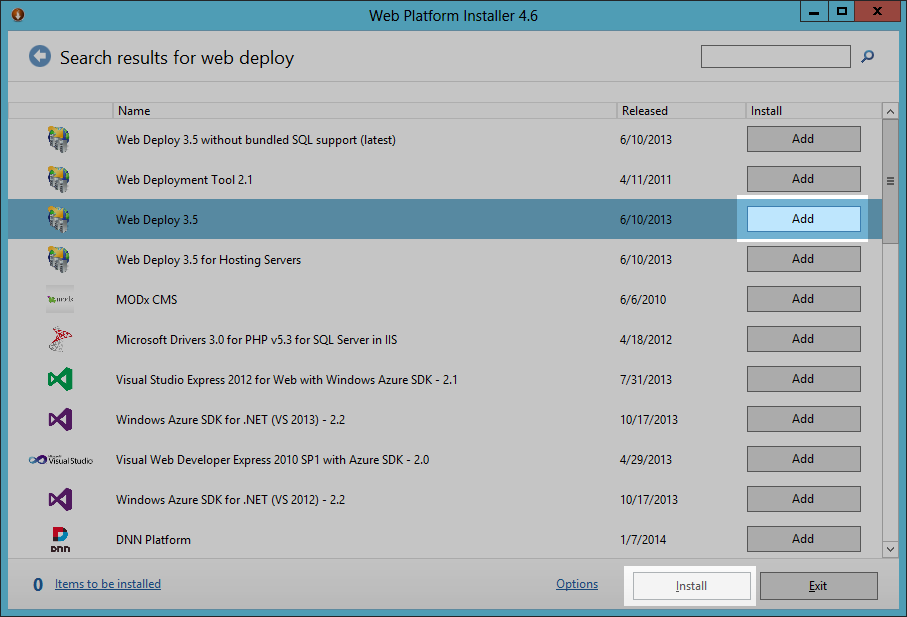Click the Install column header
The height and width of the screenshot is (617, 907).
coord(813,110)
